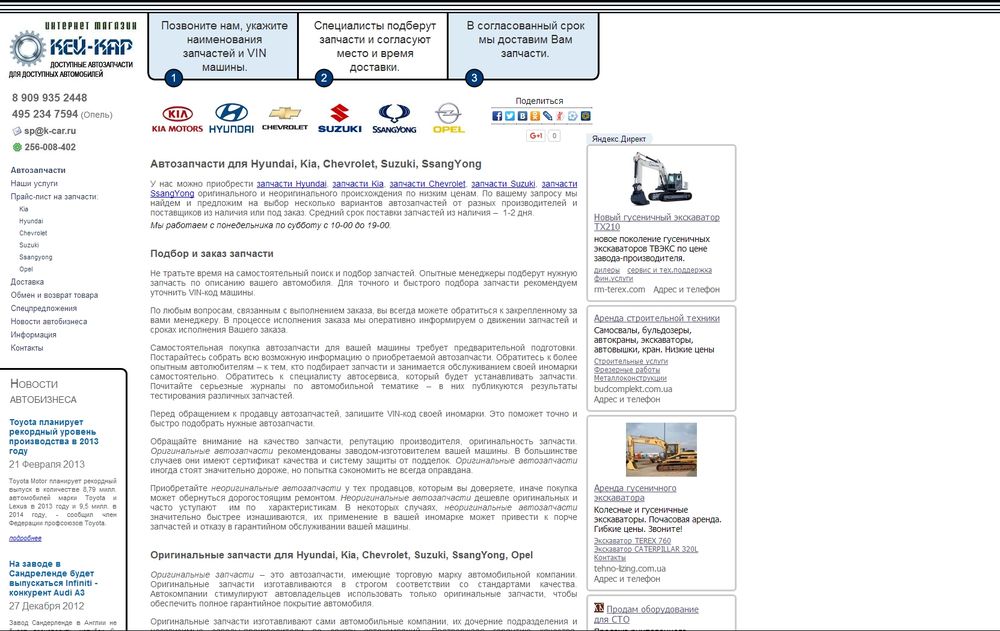The image size is (1000, 631).
Task: Click the Google +1 button
Action: [x=536, y=135]
